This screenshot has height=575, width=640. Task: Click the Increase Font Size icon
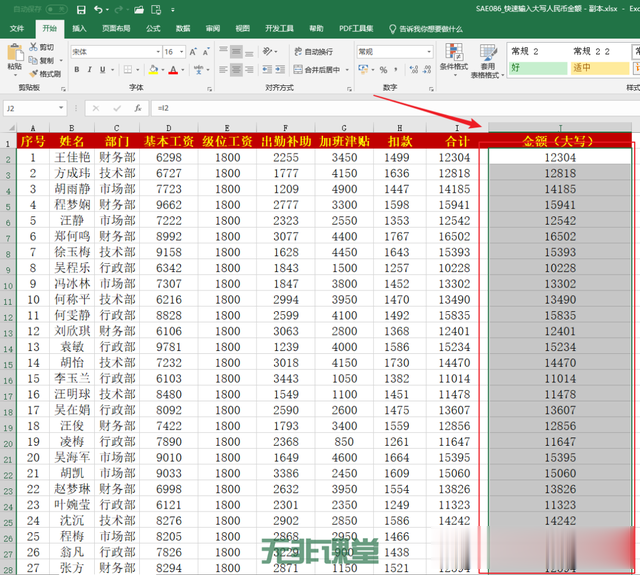[193, 52]
